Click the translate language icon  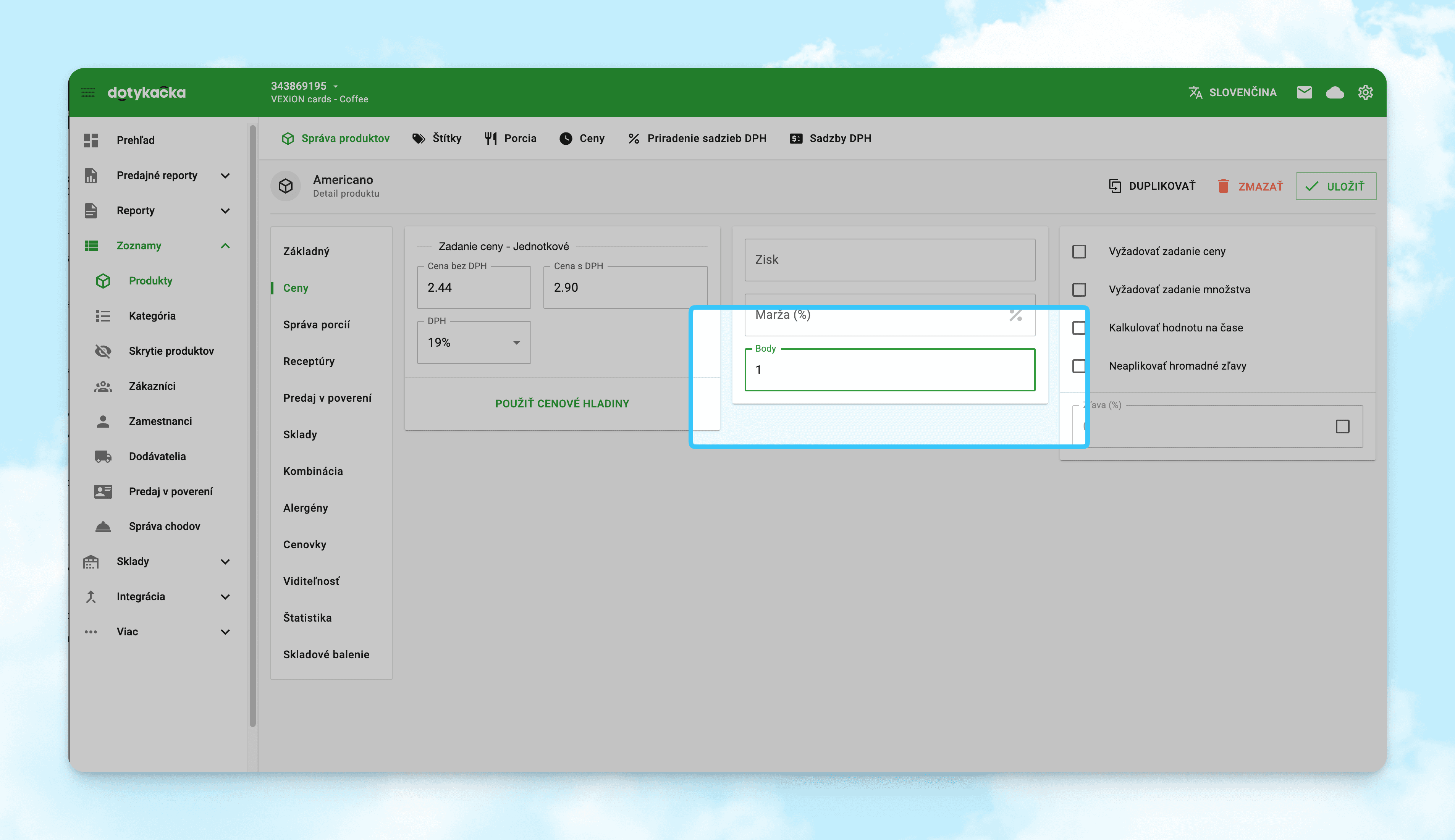[1195, 92]
